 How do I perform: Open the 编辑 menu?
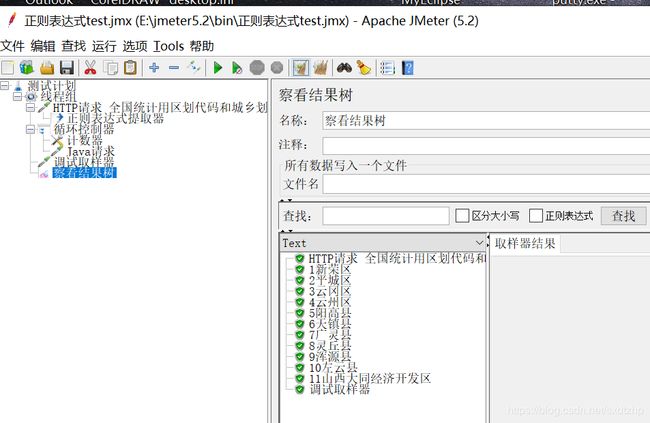[x=43, y=46]
